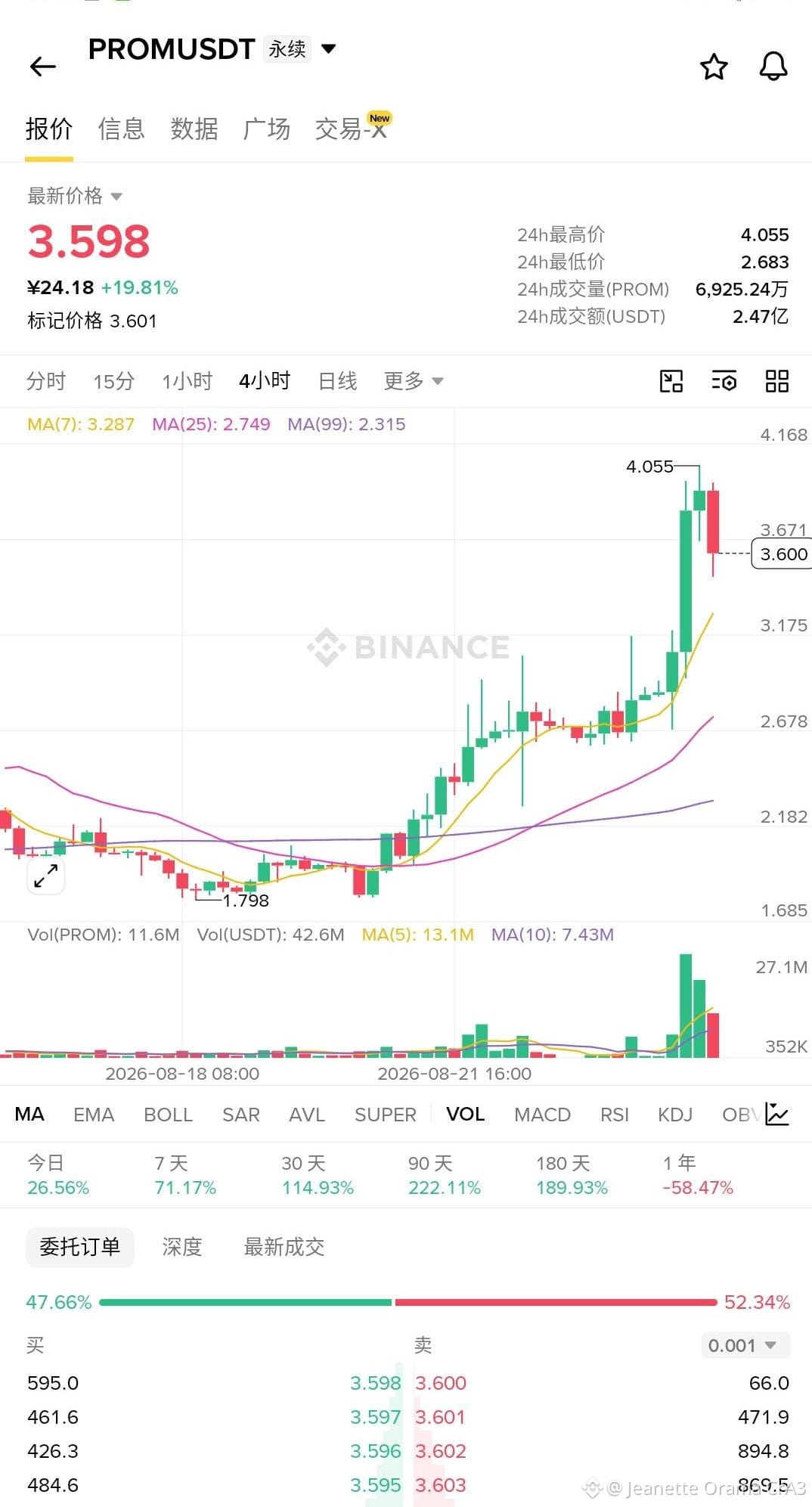This screenshot has height=1507, width=812.
Task: Select the 4小时 timeframe
Action: click(x=265, y=381)
